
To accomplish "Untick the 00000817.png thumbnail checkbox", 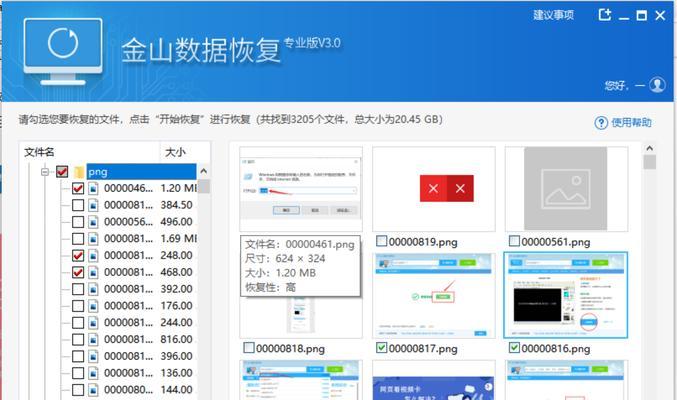I will 381,348.
